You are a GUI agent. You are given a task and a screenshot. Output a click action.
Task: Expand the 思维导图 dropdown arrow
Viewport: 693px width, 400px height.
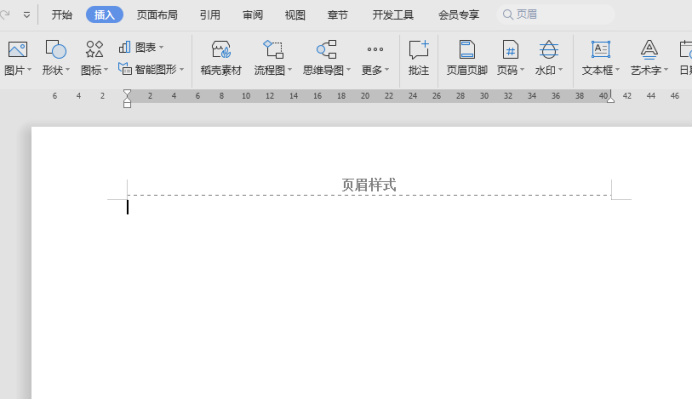pyautogui.click(x=348, y=70)
